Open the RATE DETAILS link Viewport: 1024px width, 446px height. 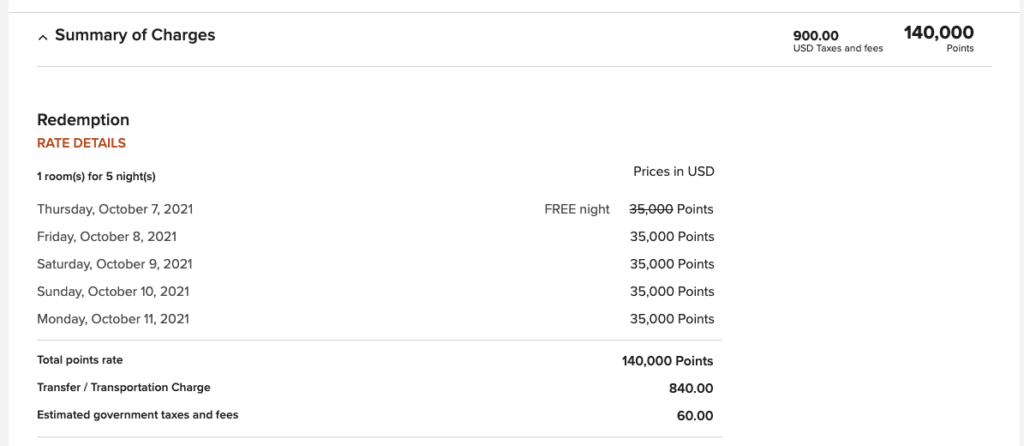pyautogui.click(x=82, y=143)
